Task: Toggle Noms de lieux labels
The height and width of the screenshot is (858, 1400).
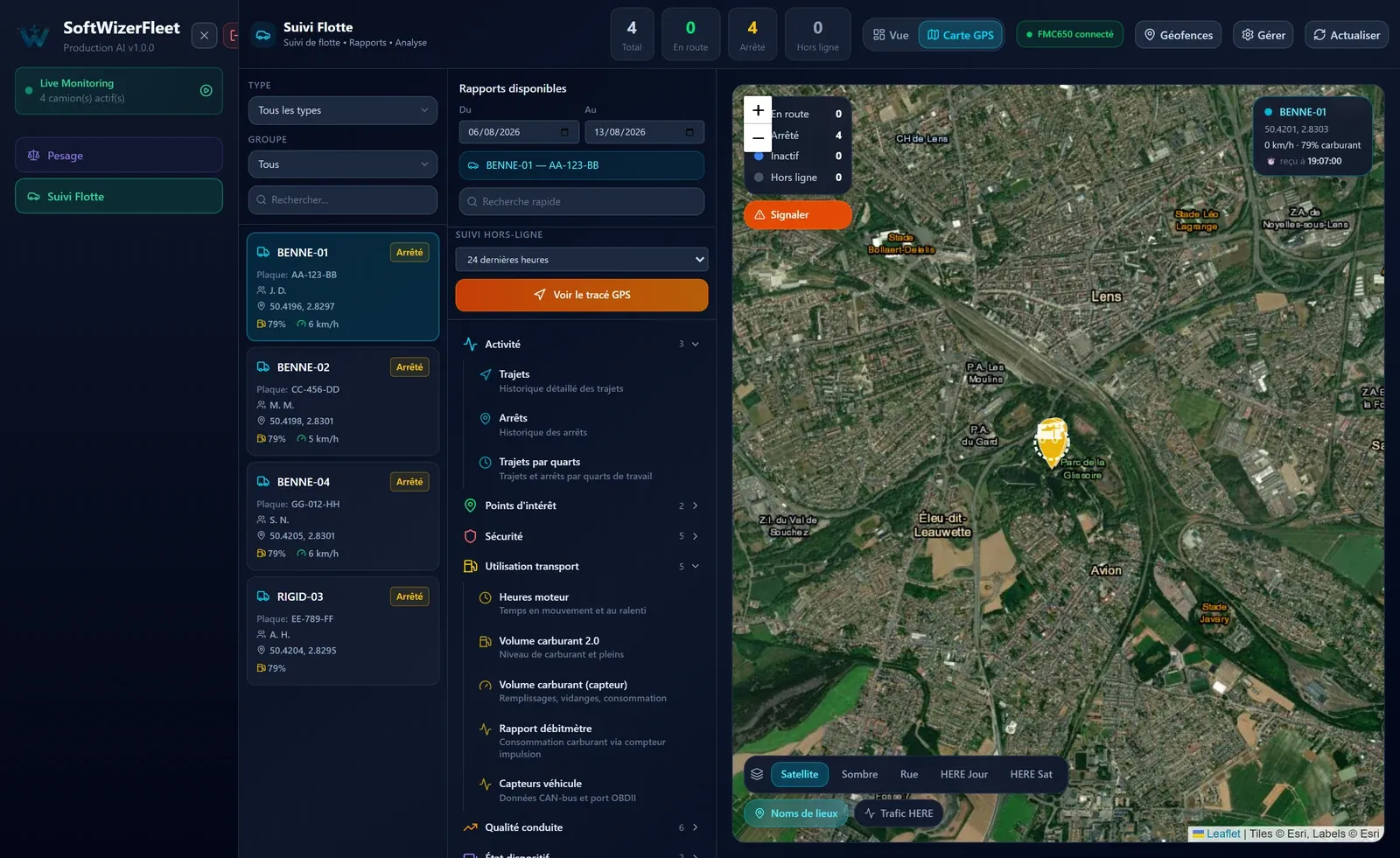Action: [x=796, y=813]
